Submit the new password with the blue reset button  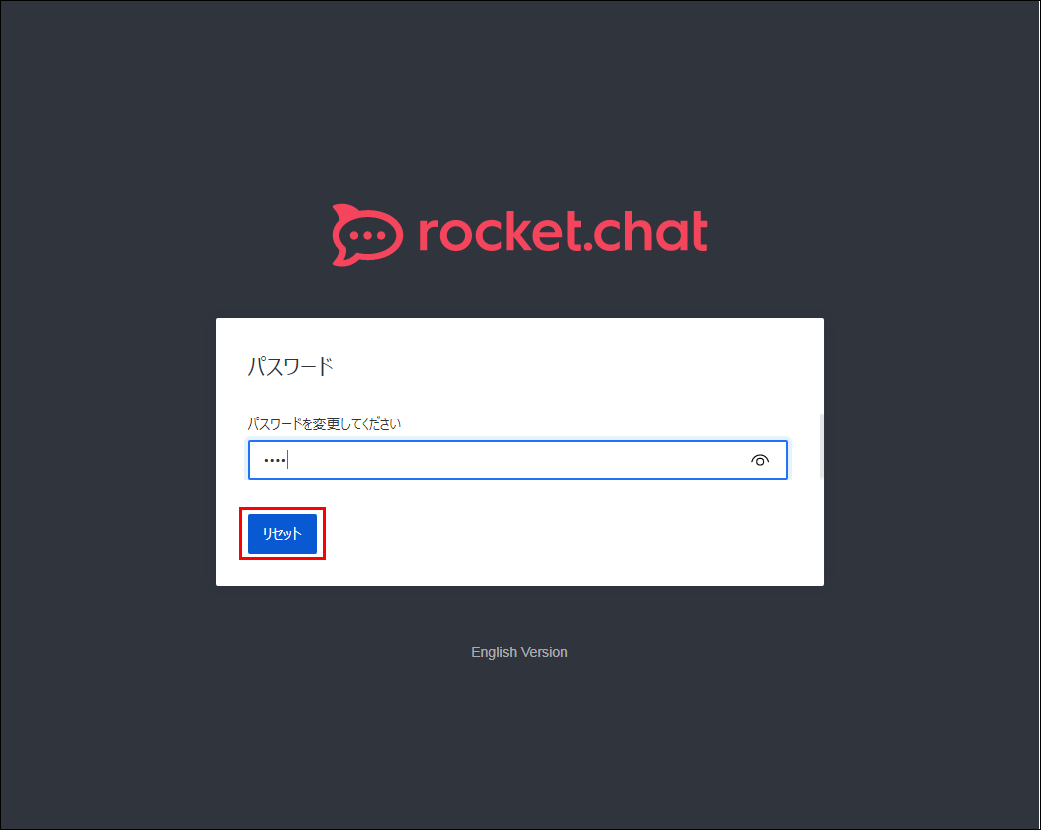tap(282, 534)
